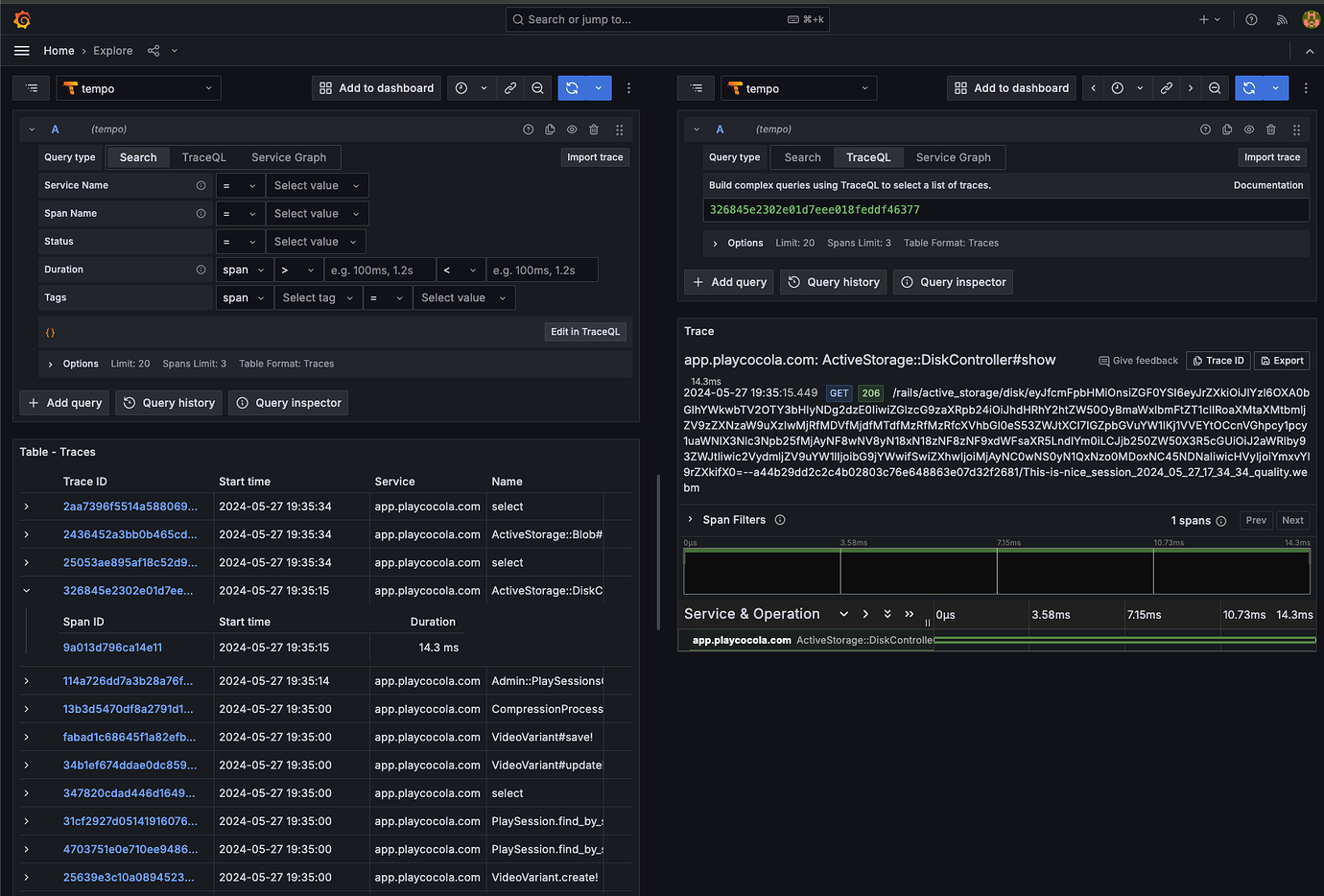The width and height of the screenshot is (1324, 896).
Task: Toggle visibility of left query A
Action: (x=572, y=130)
